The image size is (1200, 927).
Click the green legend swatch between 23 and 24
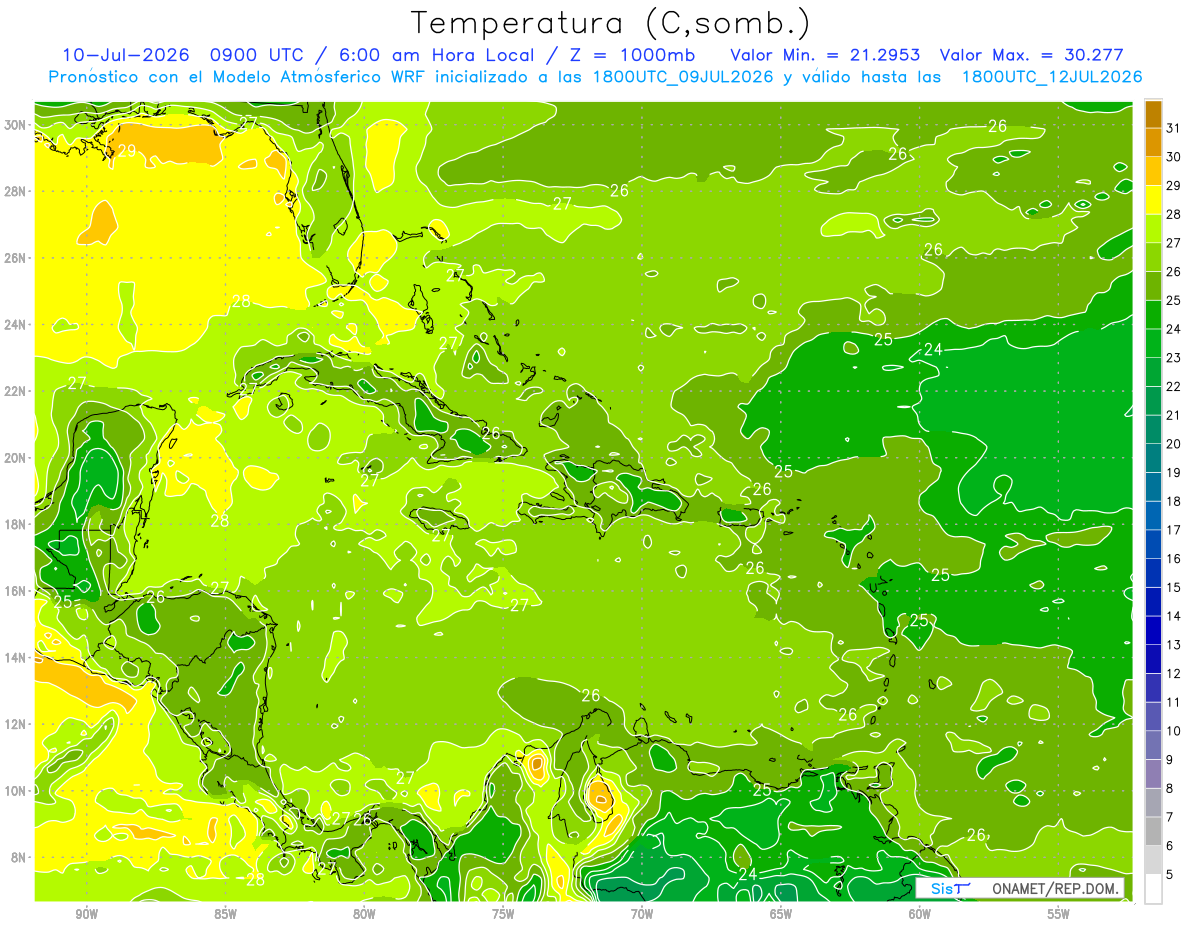point(1153,343)
